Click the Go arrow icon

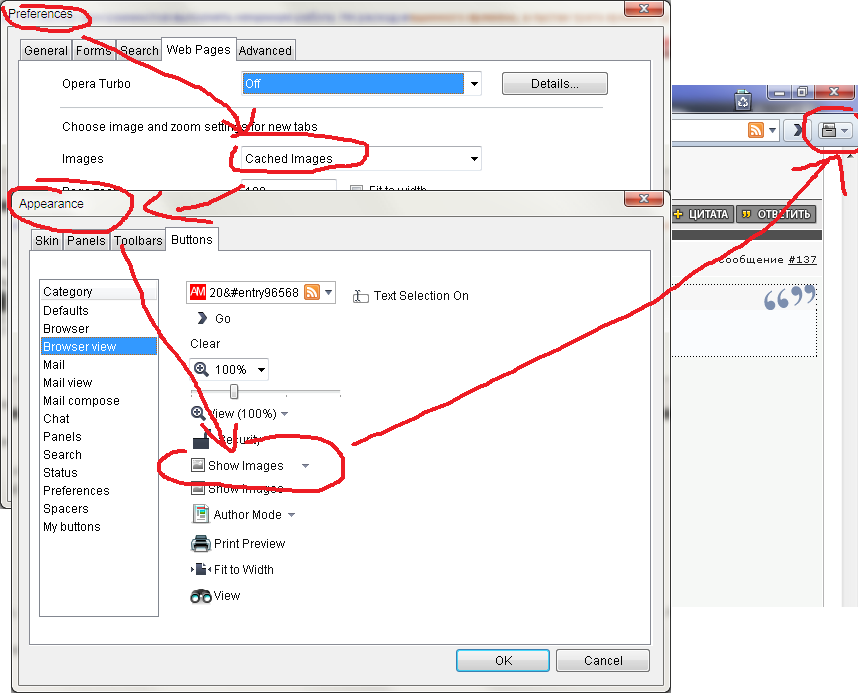[x=202, y=318]
